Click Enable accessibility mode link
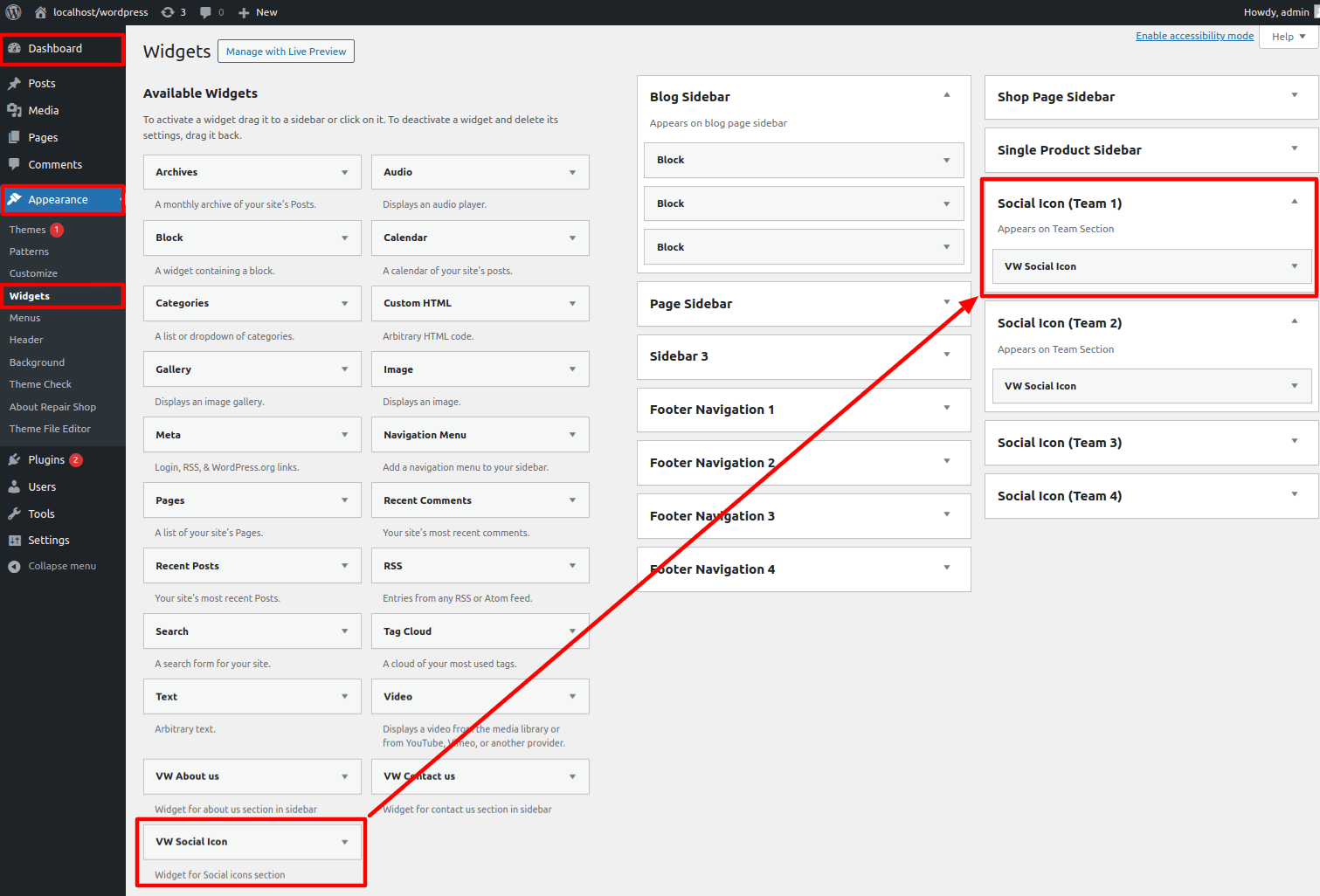The width and height of the screenshot is (1320, 896). pyautogui.click(x=1194, y=36)
